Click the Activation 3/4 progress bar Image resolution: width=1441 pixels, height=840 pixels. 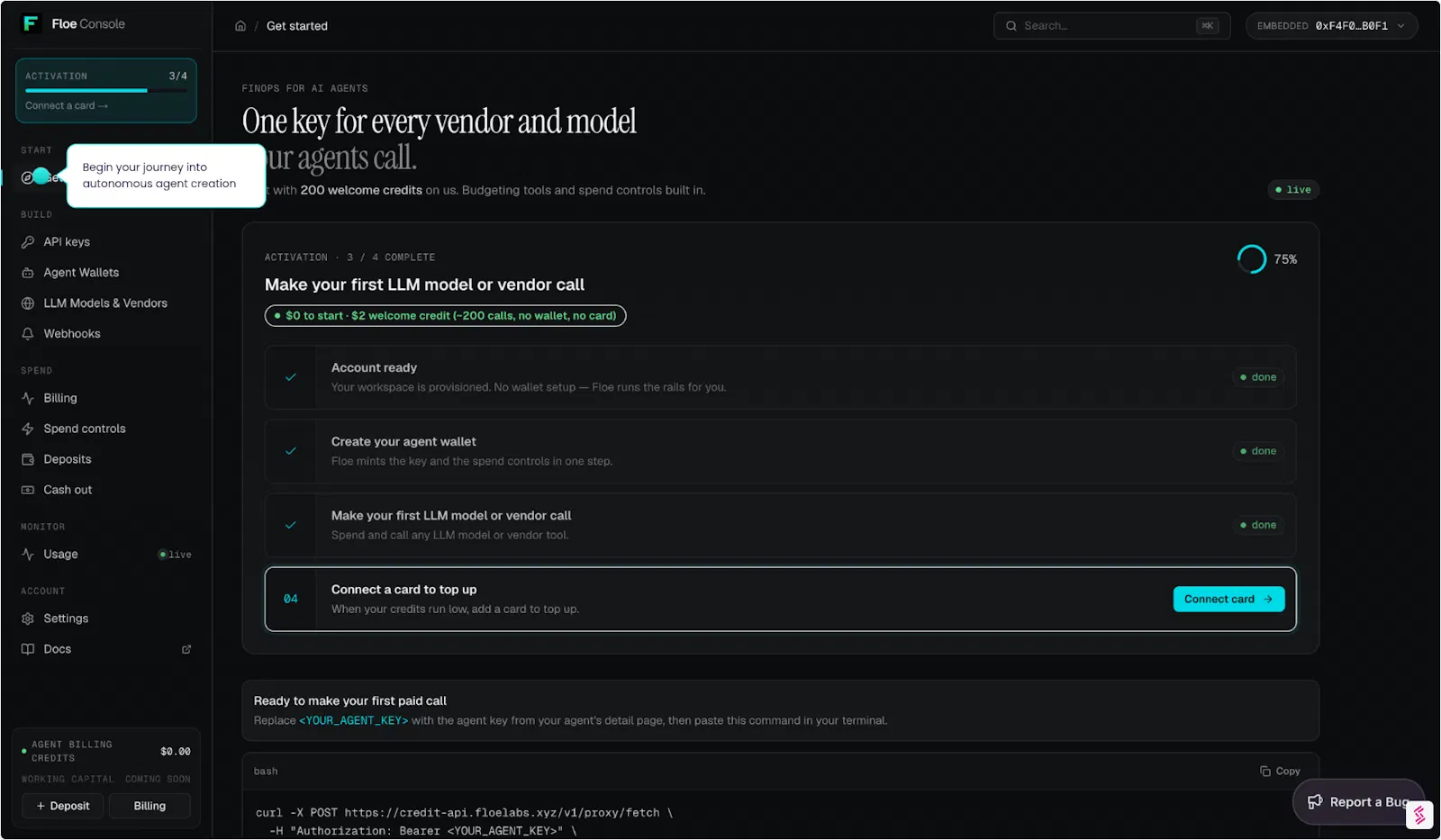coord(106,91)
